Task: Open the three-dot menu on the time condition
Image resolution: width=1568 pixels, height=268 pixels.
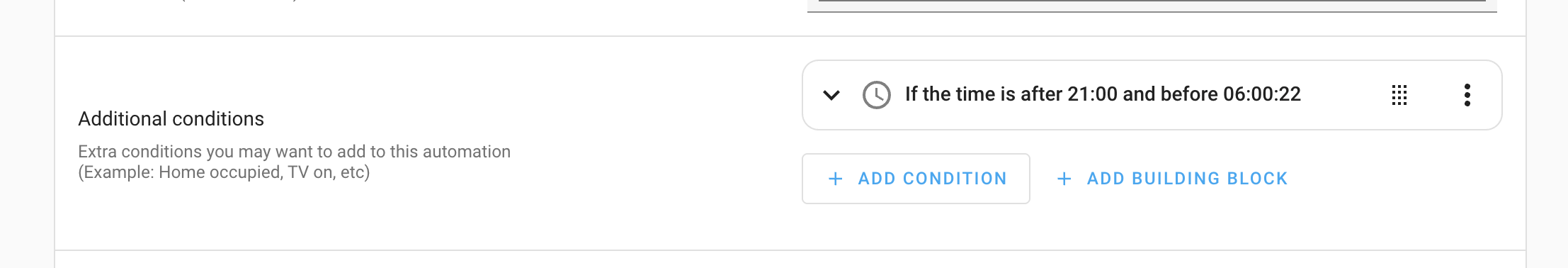Action: tap(1467, 95)
